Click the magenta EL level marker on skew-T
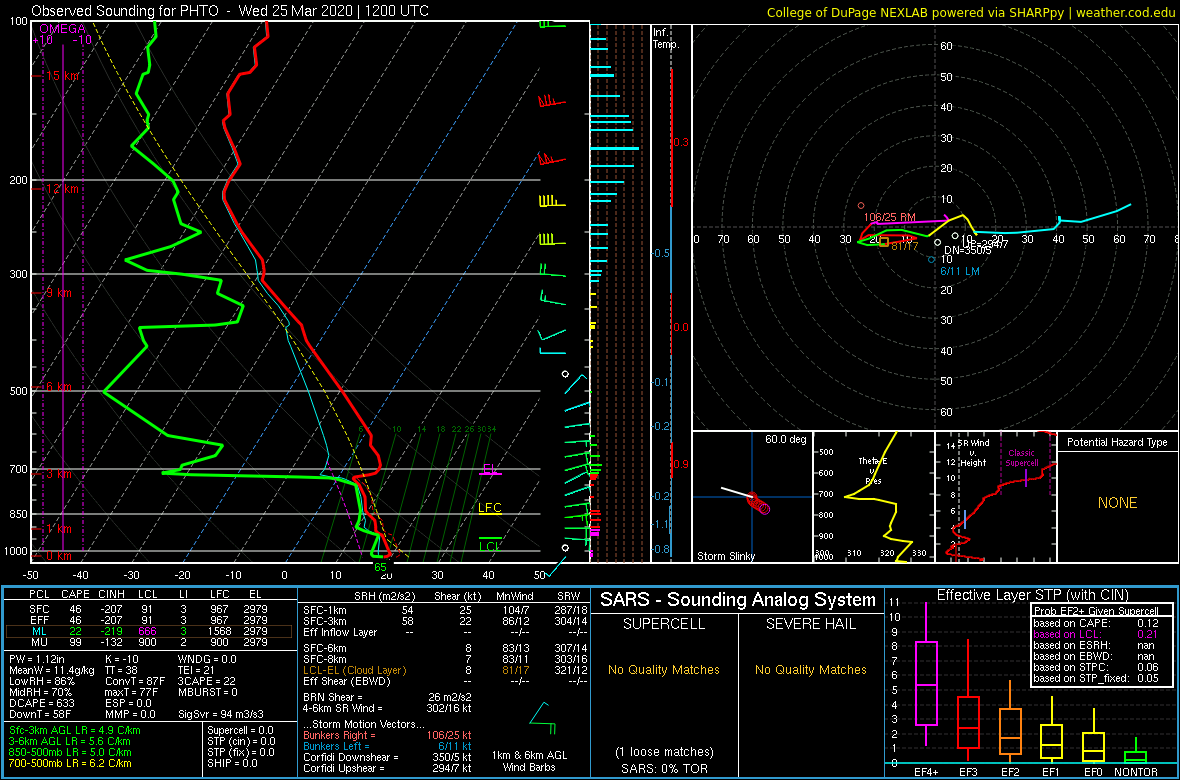The image size is (1180, 780). click(x=490, y=470)
